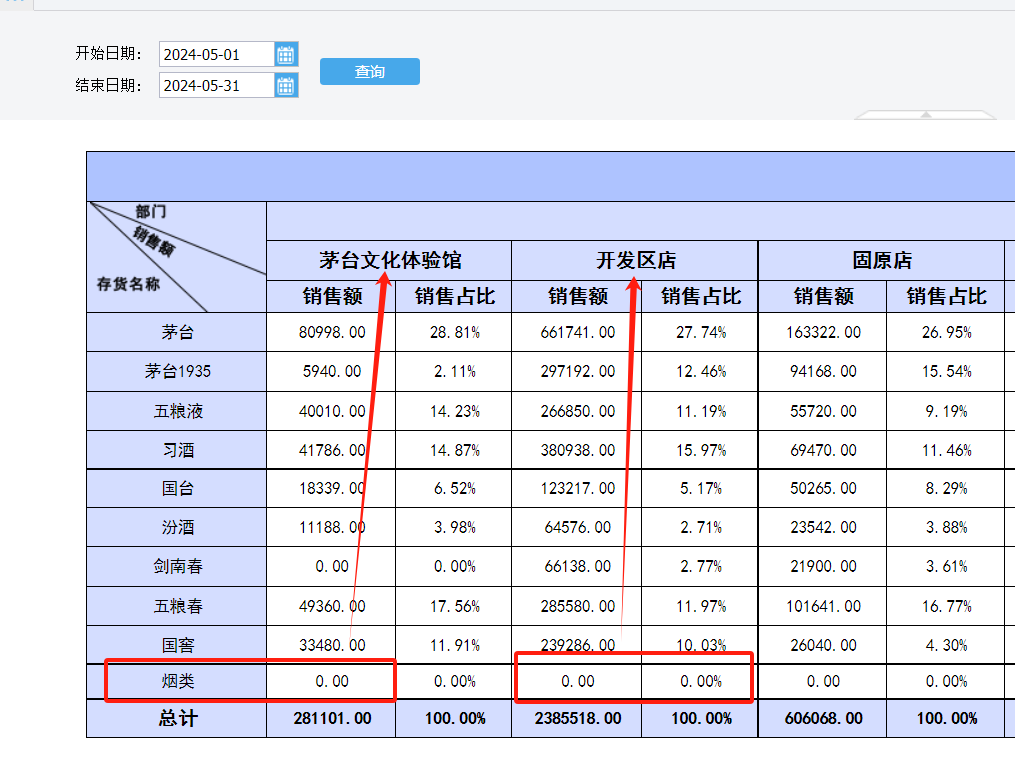This screenshot has width=1015, height=766.
Task: Click 销售占比 header under 开发区店
Action: coord(700,296)
